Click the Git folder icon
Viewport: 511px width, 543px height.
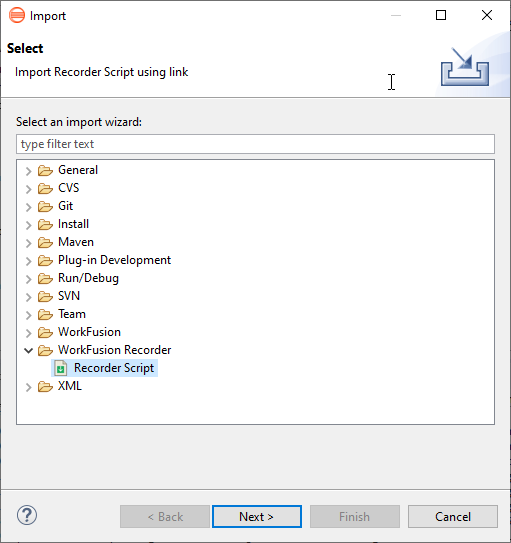(x=45, y=206)
